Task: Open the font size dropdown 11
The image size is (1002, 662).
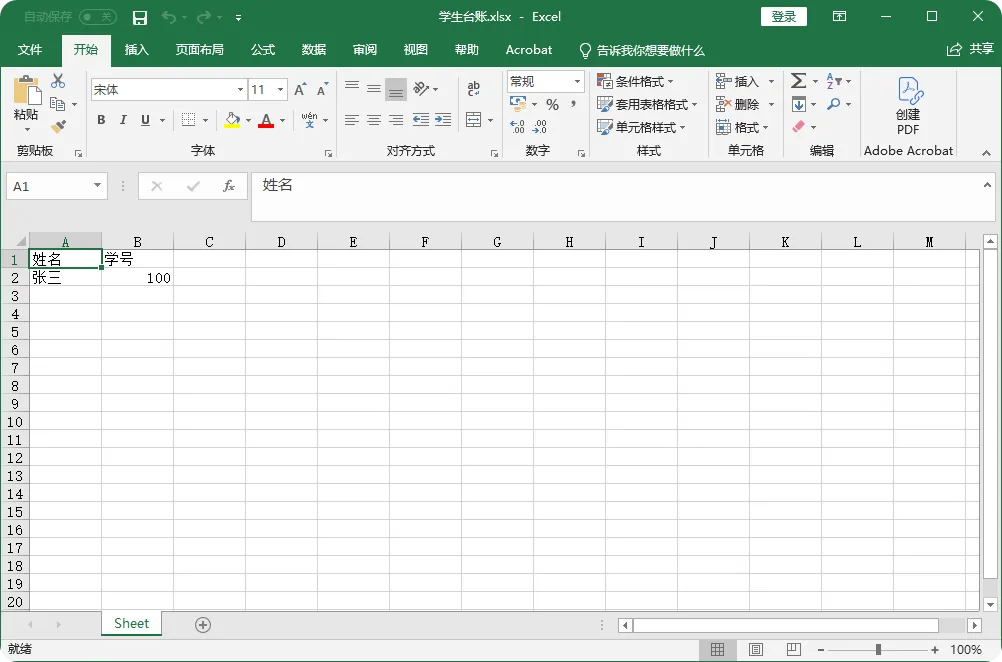Action: pyautogui.click(x=281, y=89)
